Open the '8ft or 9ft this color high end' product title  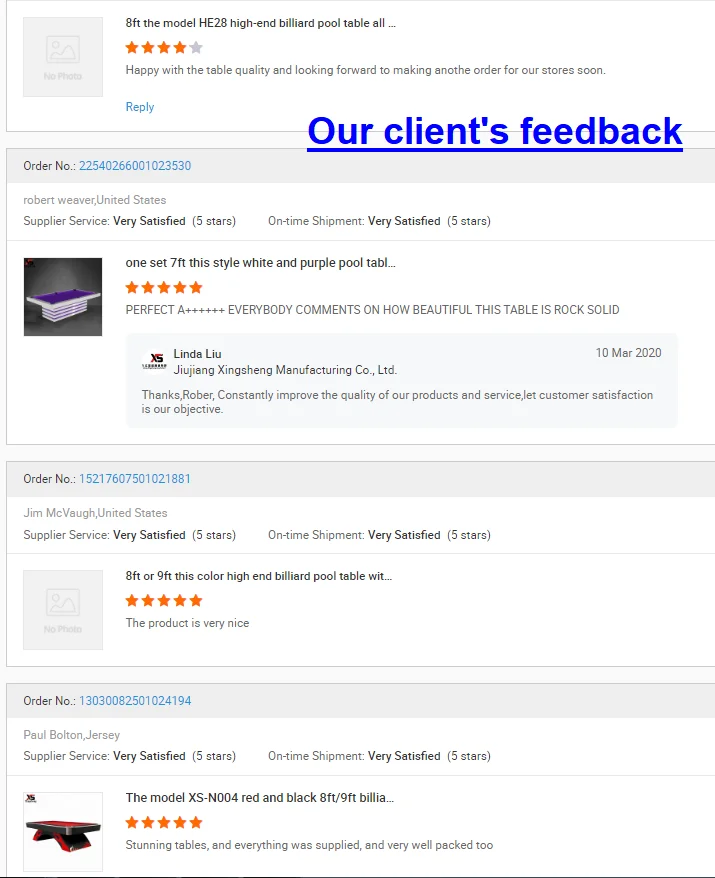[259, 576]
